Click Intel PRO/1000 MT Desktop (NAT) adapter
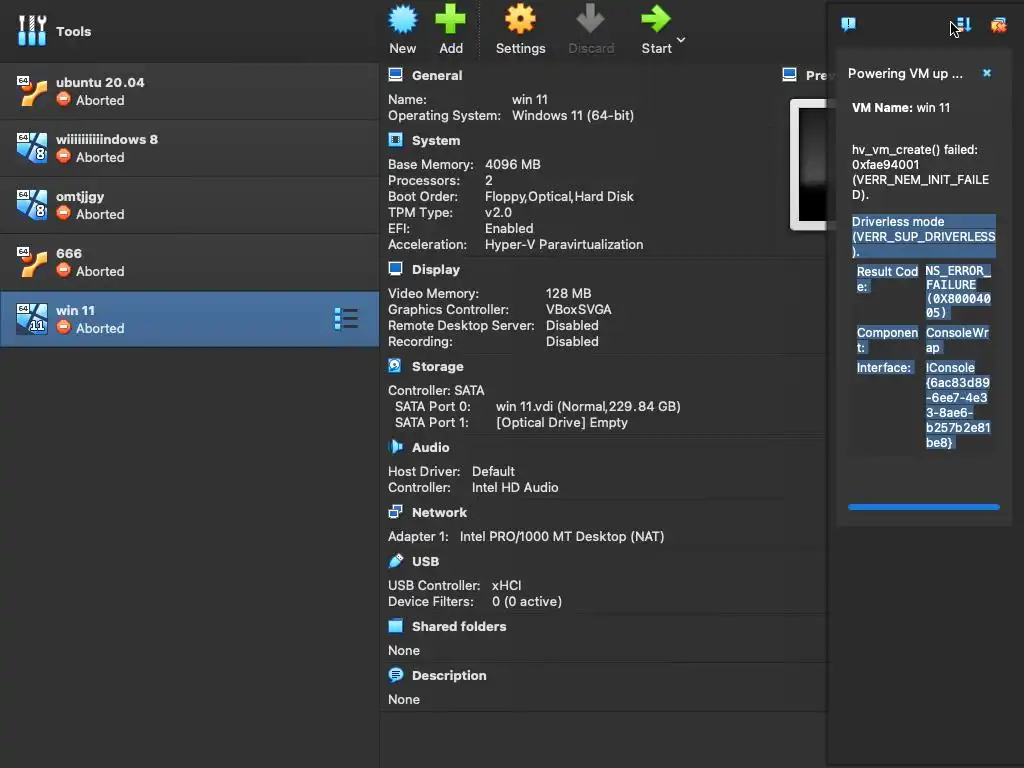The height and width of the screenshot is (768, 1024). pyautogui.click(x=562, y=536)
